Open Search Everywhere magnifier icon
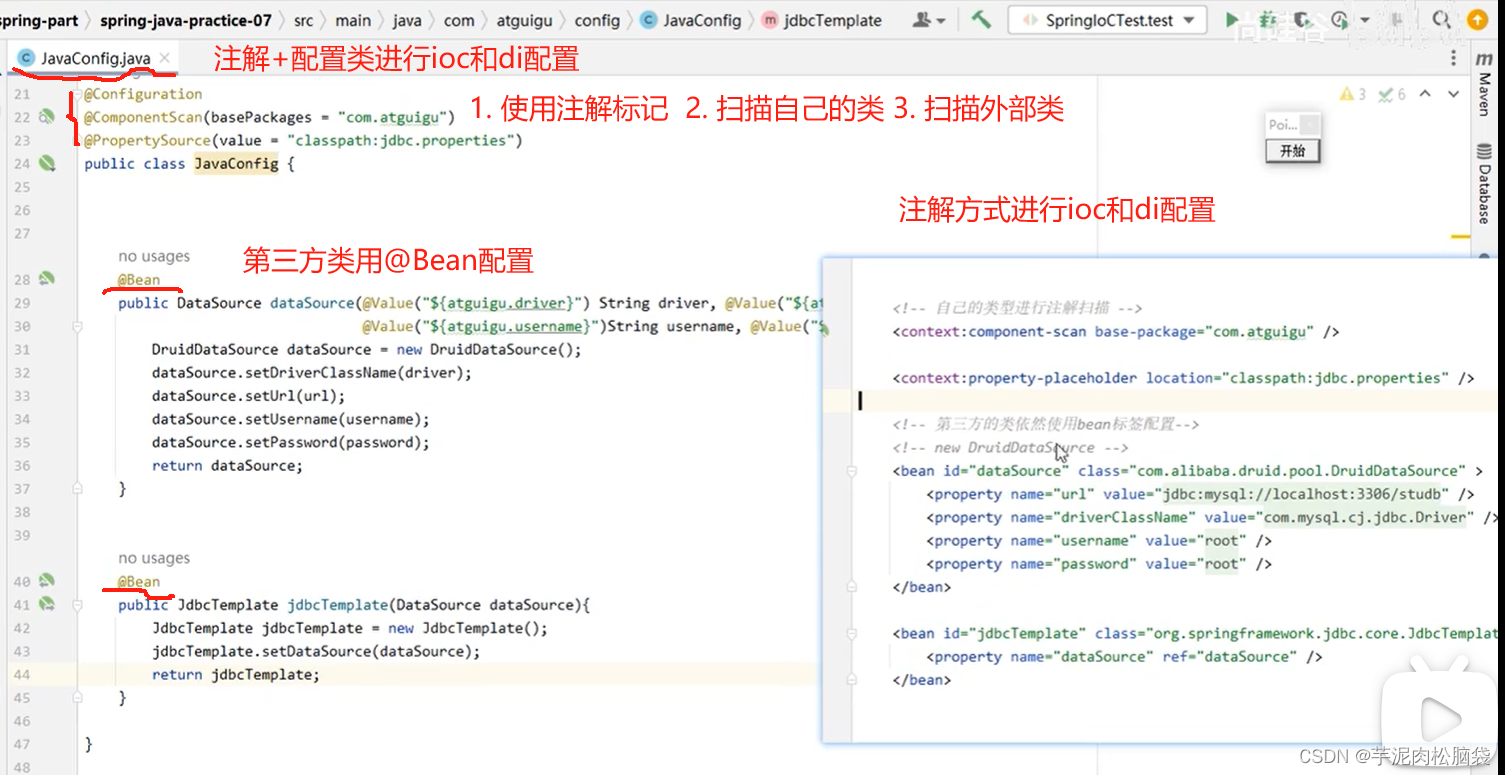The image size is (1505, 775). 1441,20
